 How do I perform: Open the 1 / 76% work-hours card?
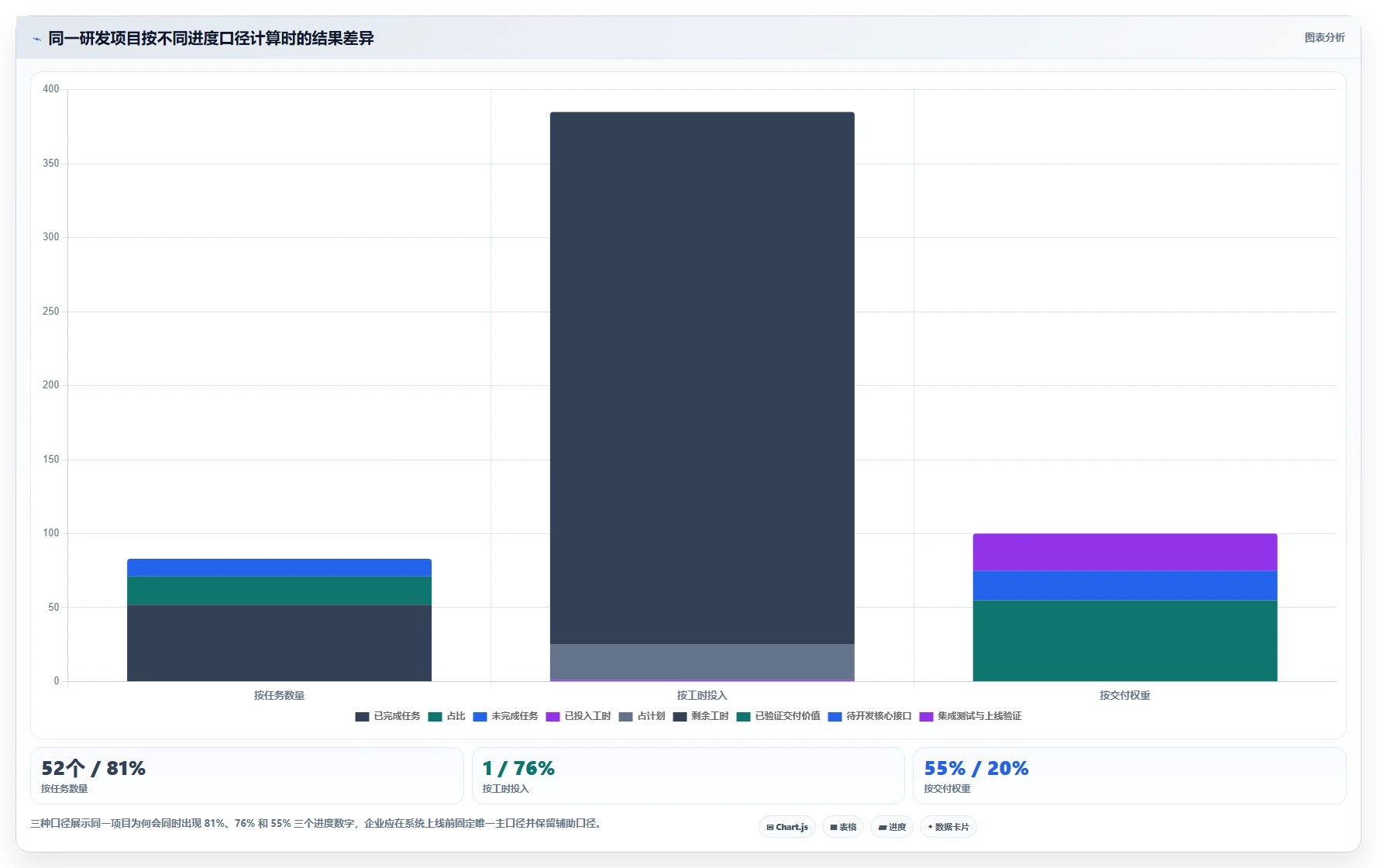pos(688,776)
